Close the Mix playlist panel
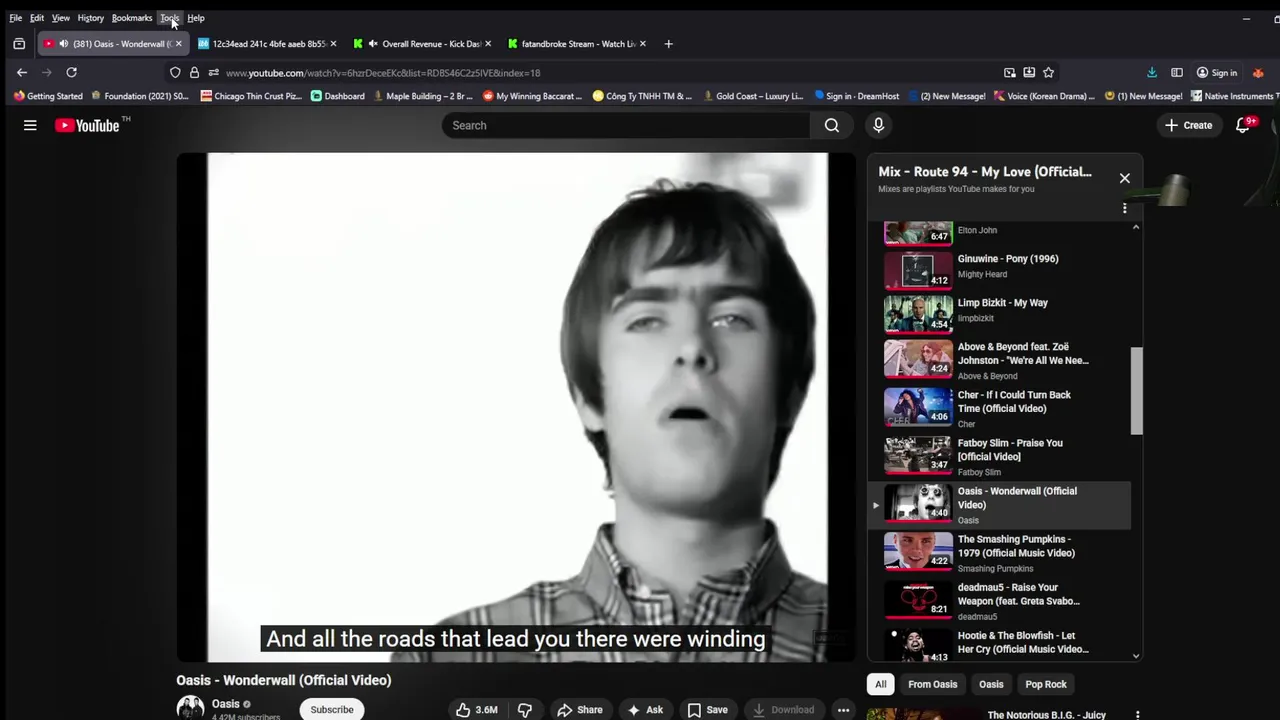This screenshot has width=1280, height=720. click(1125, 178)
